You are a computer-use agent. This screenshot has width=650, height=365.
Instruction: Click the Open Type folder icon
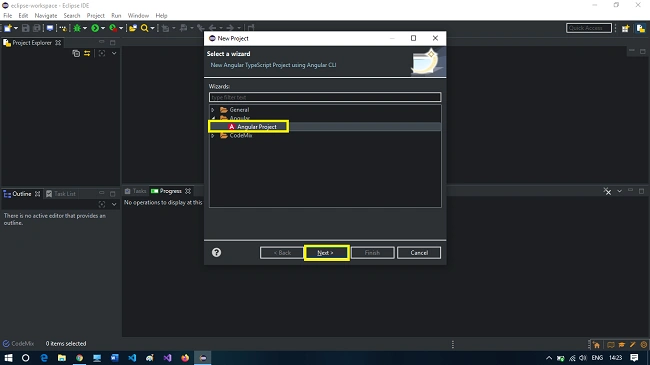tap(133, 28)
